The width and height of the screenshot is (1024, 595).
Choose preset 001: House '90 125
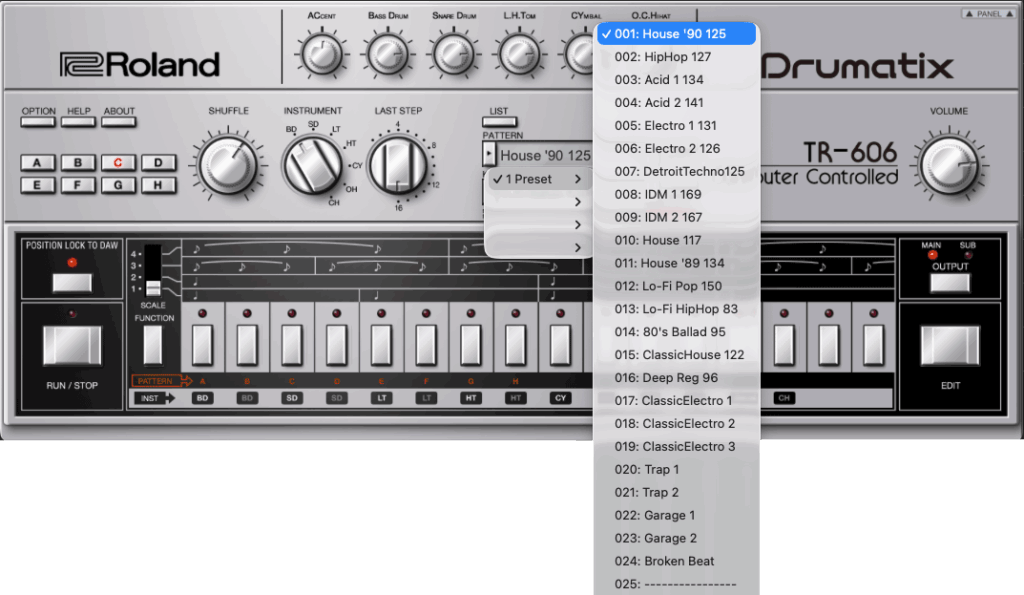[x=677, y=34]
